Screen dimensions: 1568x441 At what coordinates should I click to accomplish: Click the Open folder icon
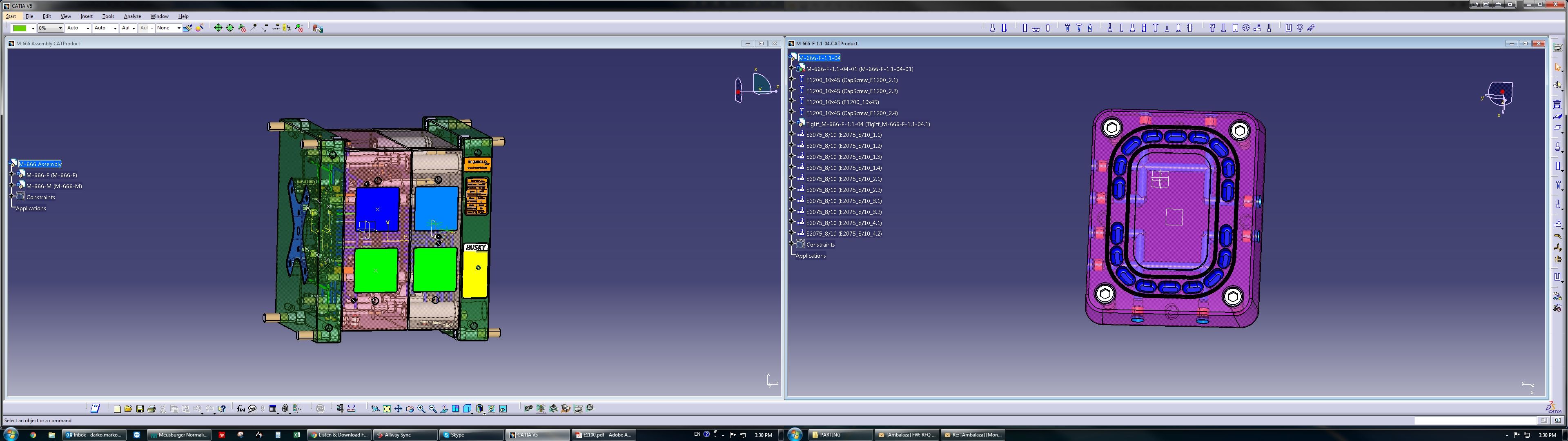[129, 409]
